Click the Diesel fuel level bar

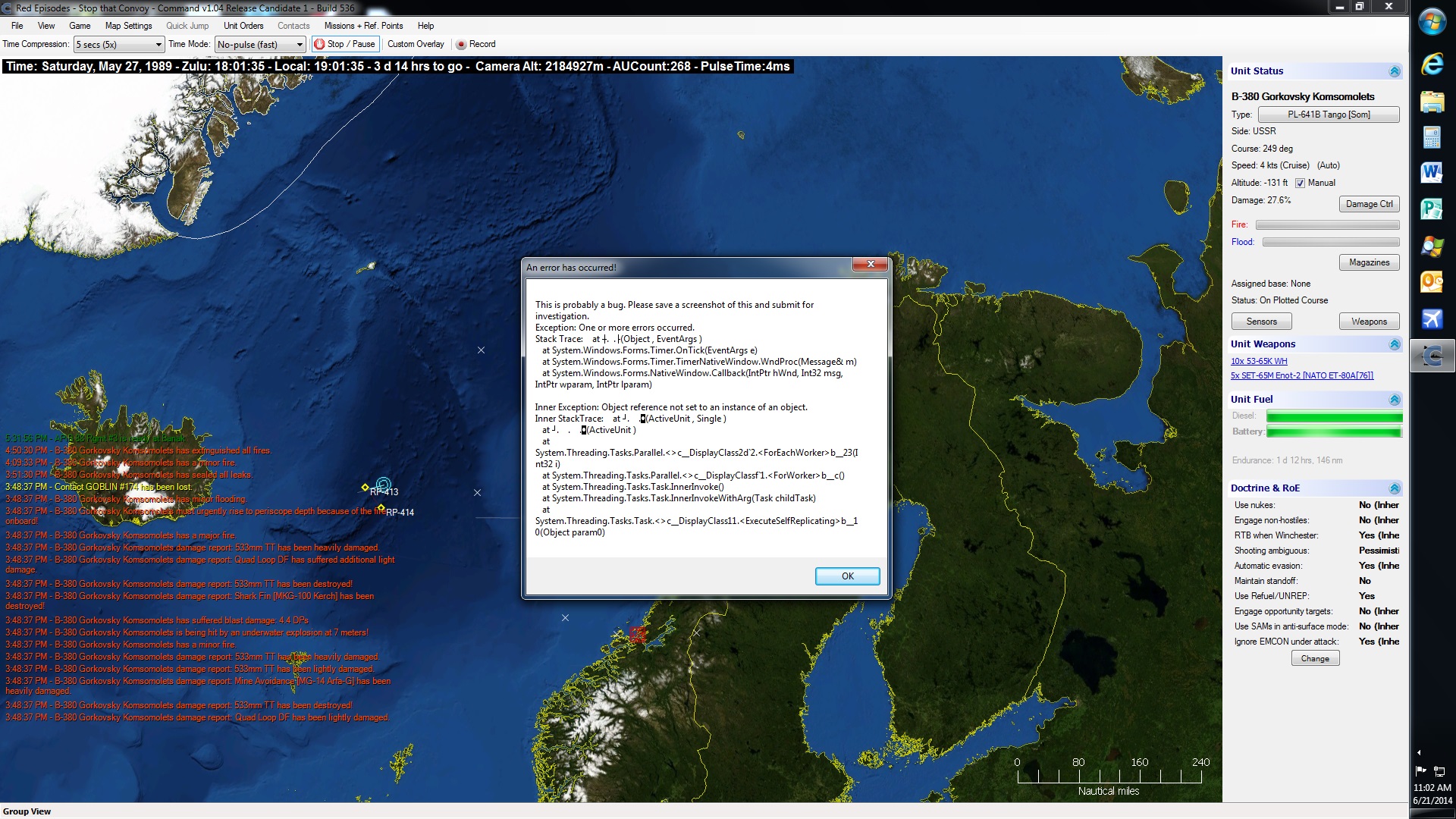point(1333,416)
